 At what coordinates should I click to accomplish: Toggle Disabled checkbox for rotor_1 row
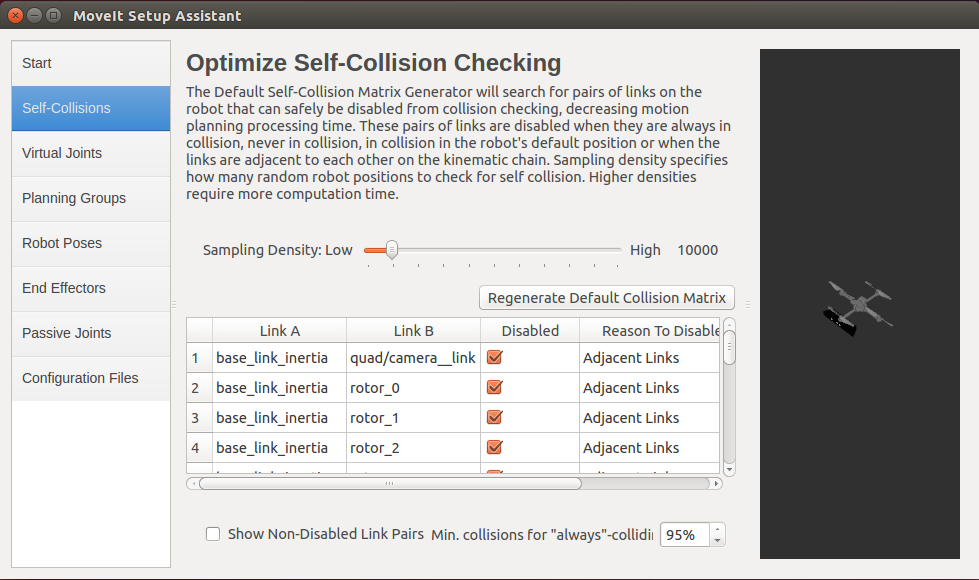[494, 417]
